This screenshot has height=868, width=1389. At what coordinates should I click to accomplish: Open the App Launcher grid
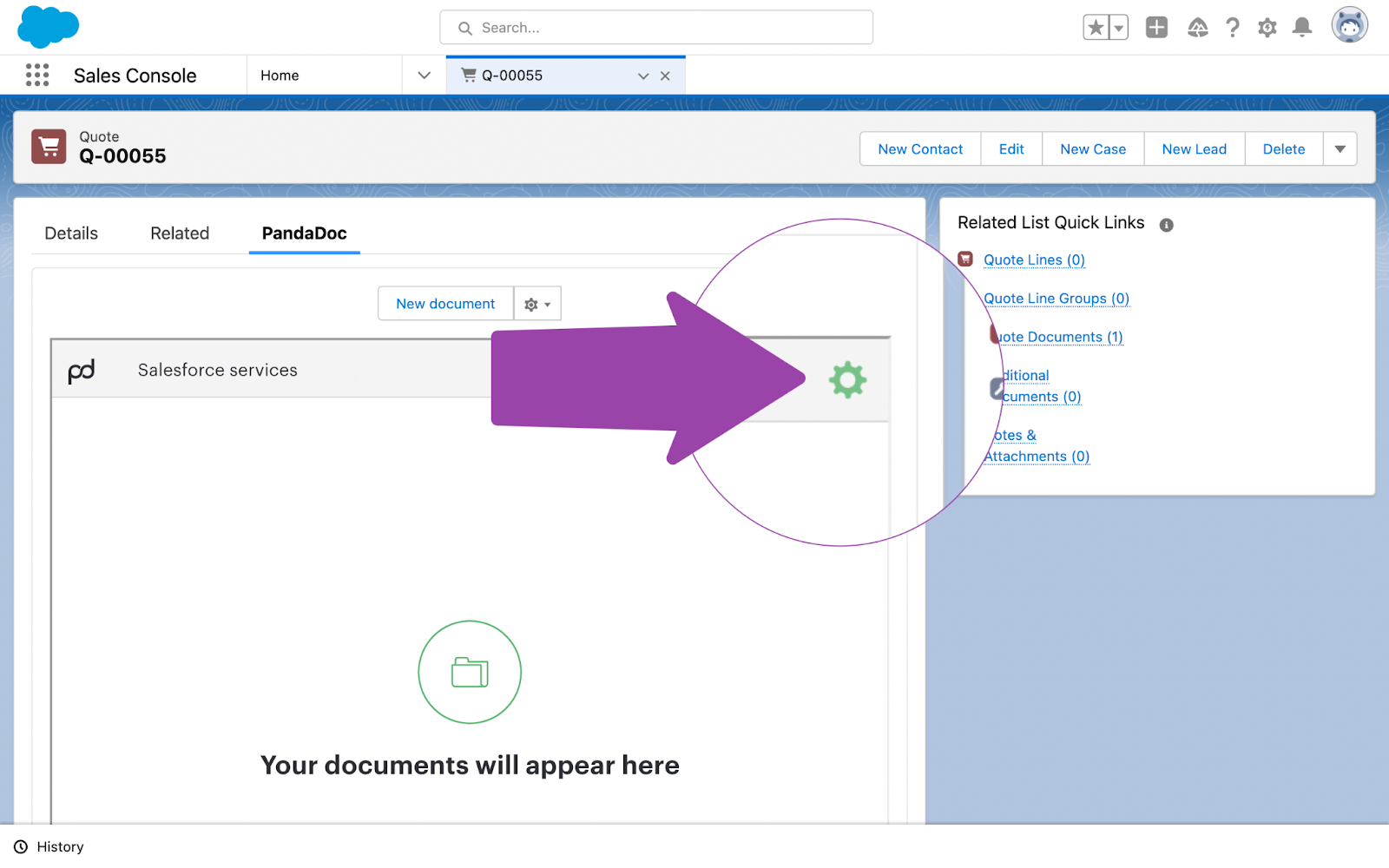(x=37, y=76)
